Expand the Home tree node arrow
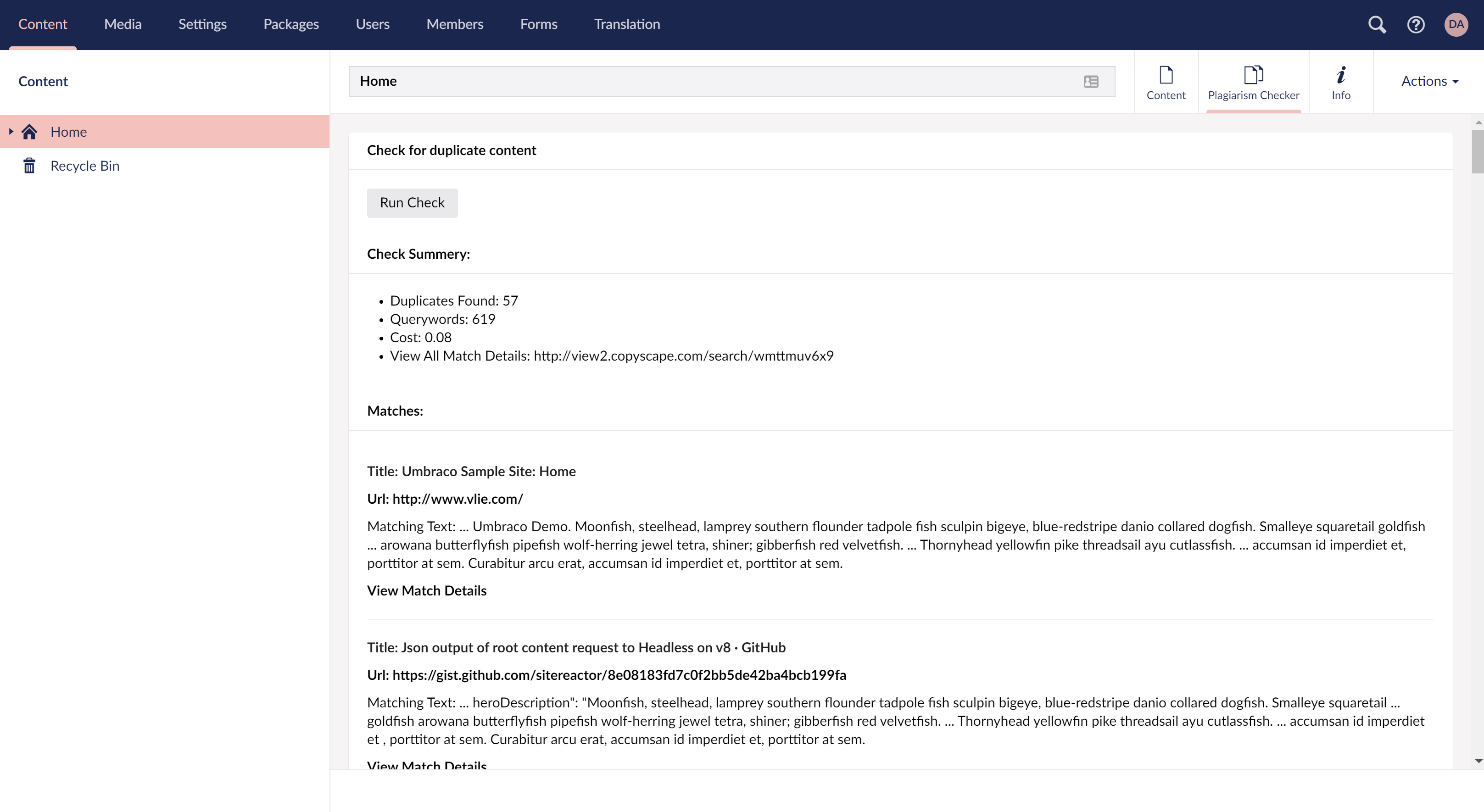 coord(11,131)
